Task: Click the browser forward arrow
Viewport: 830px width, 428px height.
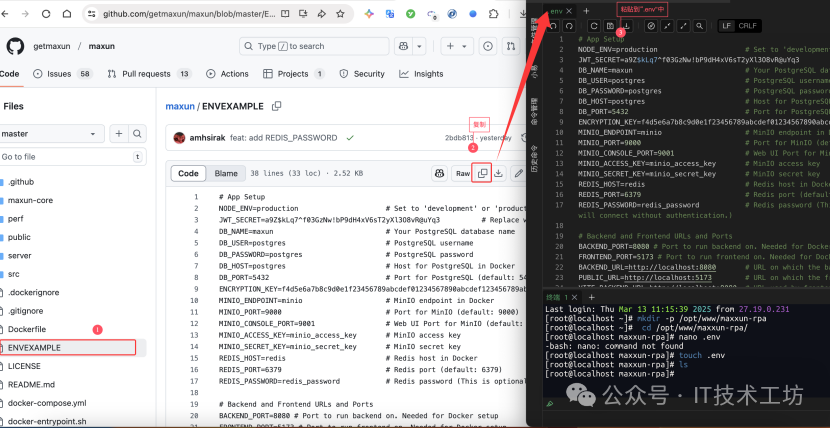Action: pos(25,14)
